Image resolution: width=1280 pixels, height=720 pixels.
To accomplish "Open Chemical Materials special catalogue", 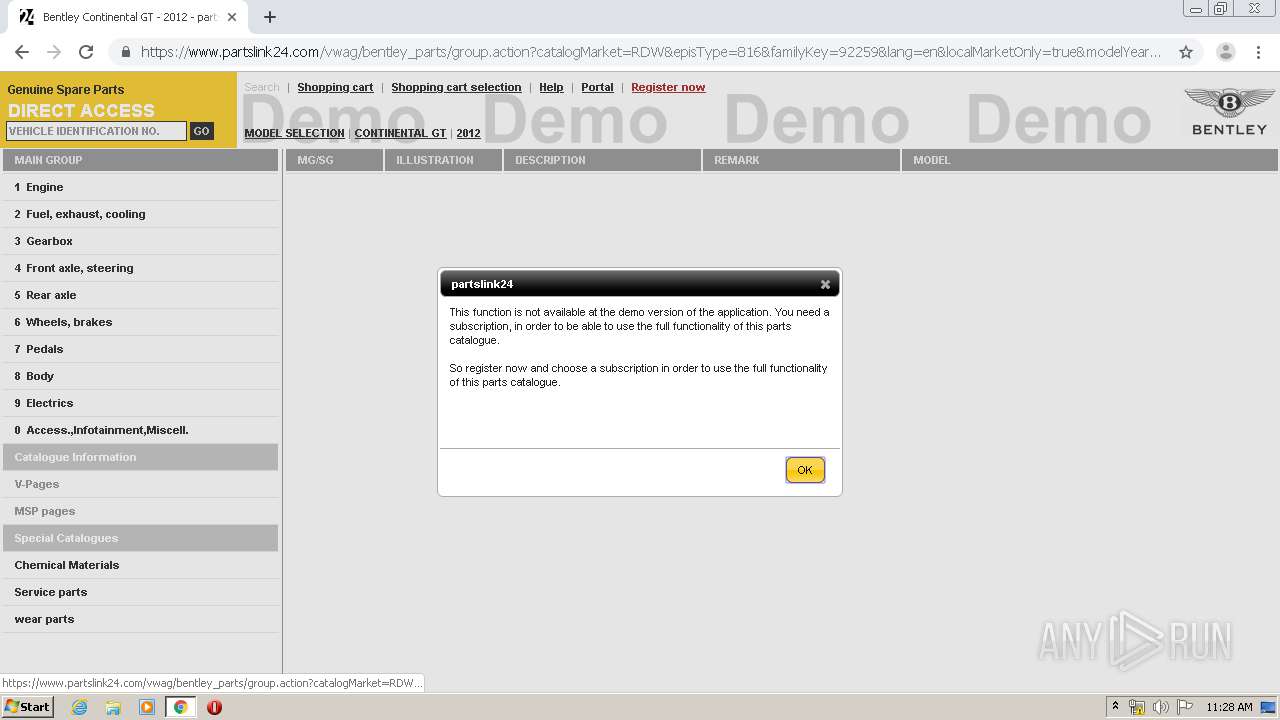I will click(140, 565).
